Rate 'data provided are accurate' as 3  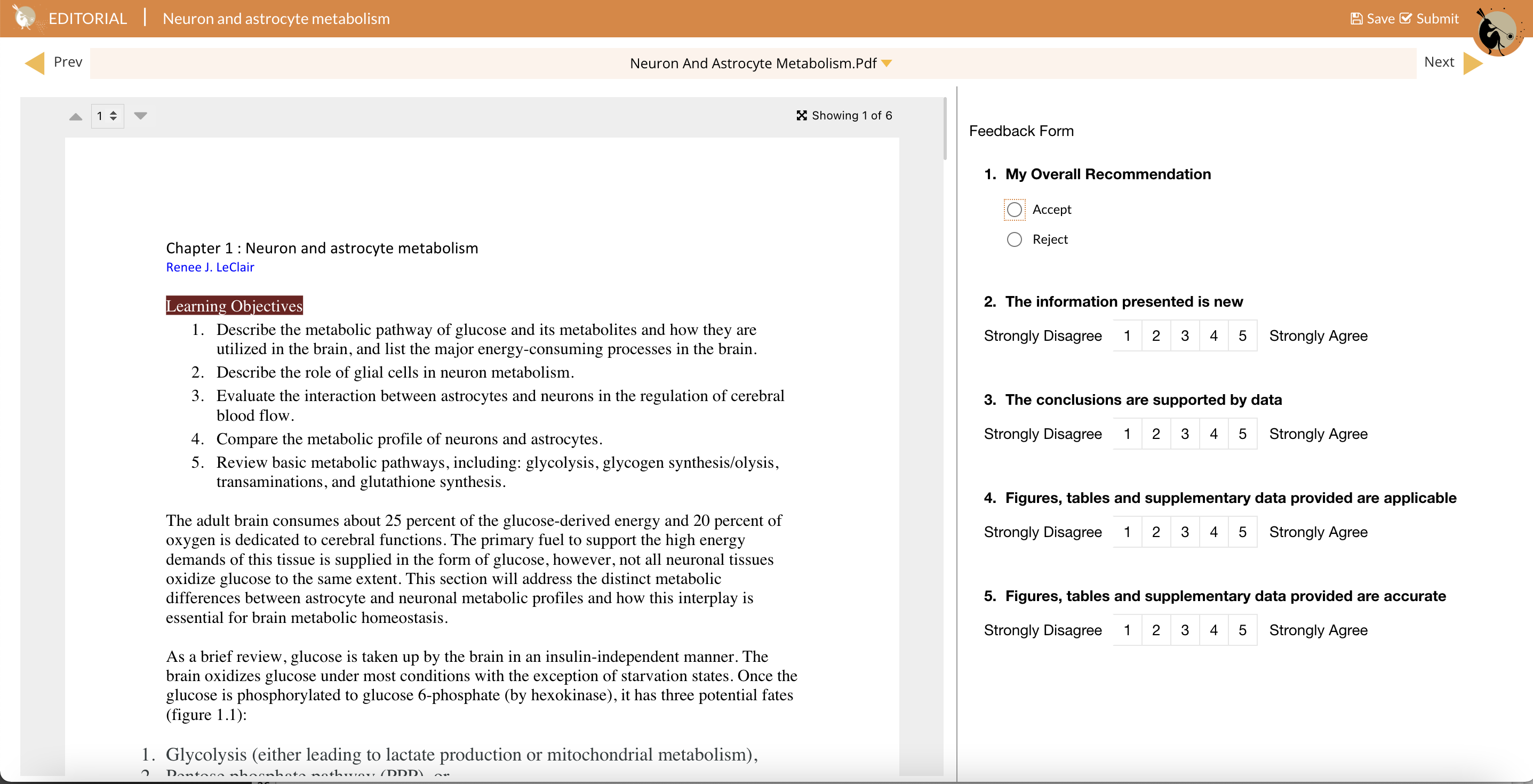(x=1185, y=630)
